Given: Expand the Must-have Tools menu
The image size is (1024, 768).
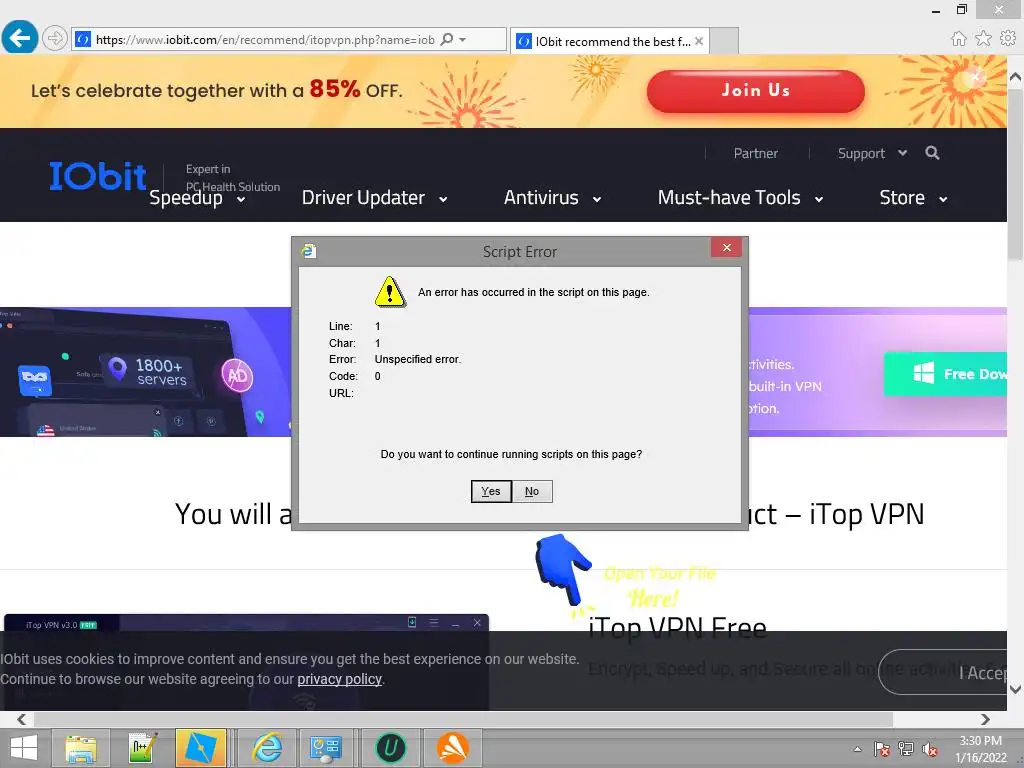Looking at the screenshot, I should click(740, 198).
